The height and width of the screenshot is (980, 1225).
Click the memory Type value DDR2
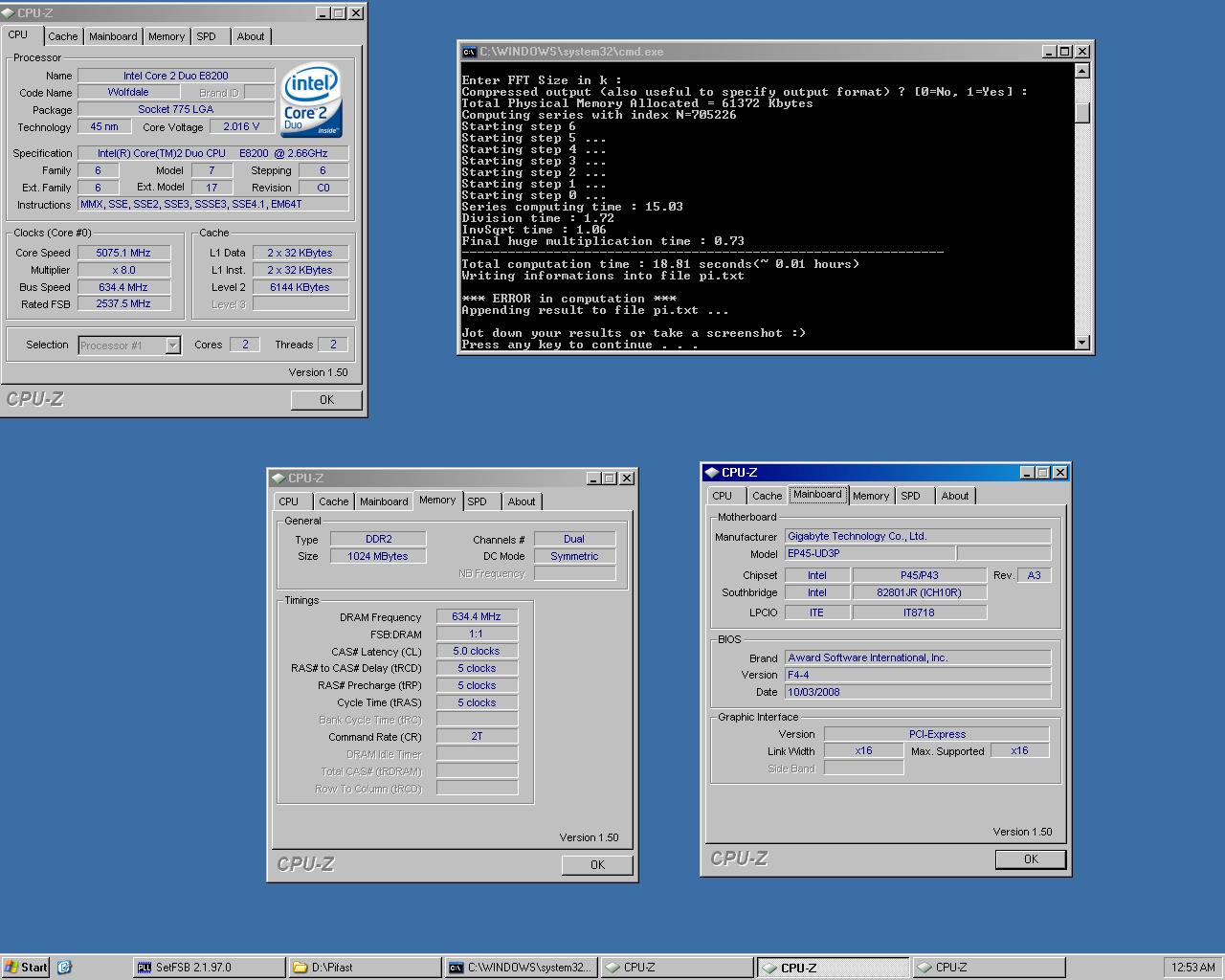379,539
